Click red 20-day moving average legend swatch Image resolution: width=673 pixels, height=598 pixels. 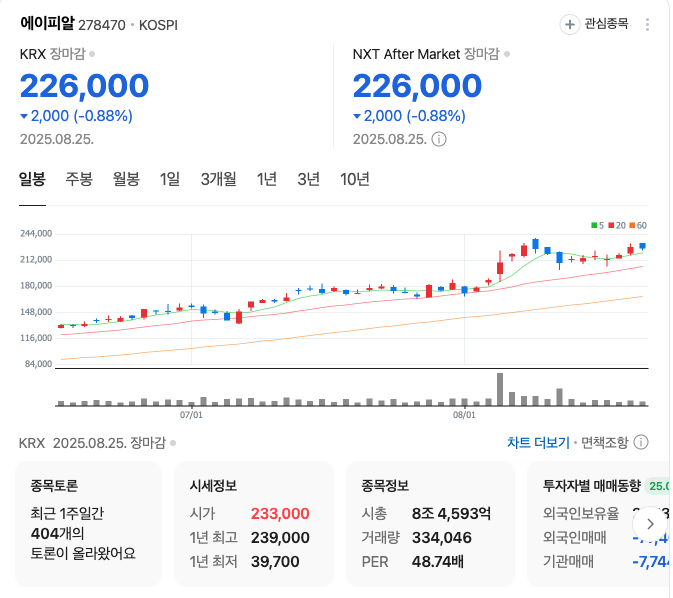pos(611,225)
